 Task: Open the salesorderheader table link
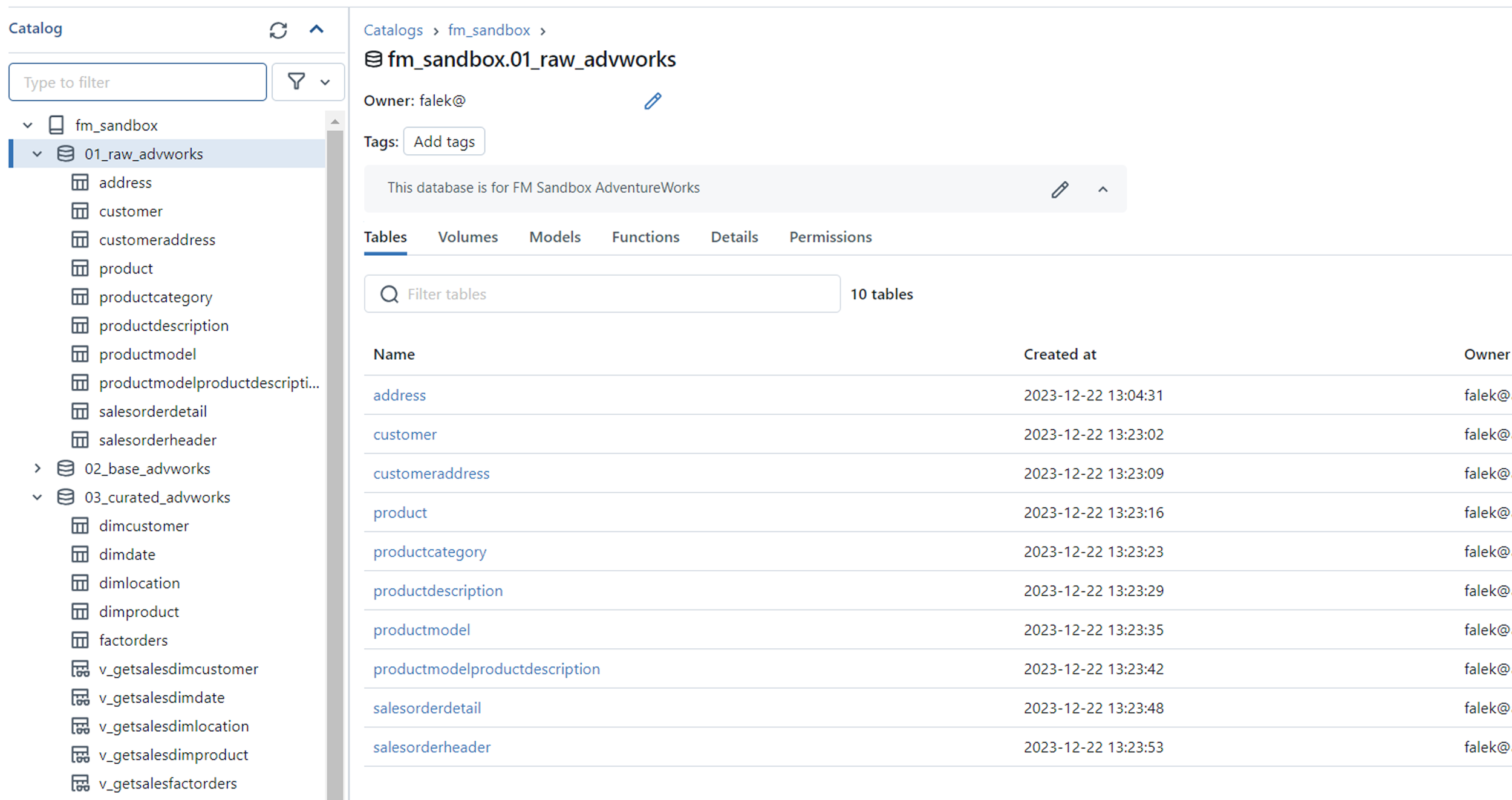click(x=431, y=747)
